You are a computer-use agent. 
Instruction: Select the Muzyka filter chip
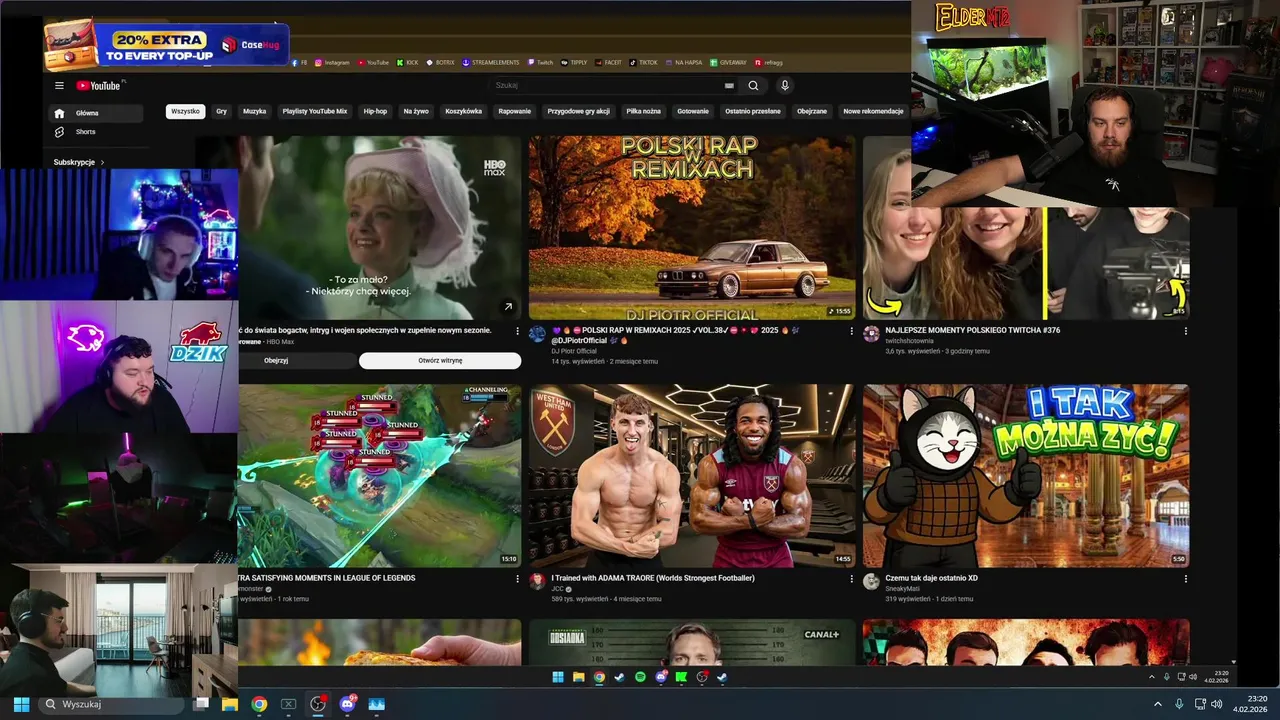(254, 111)
